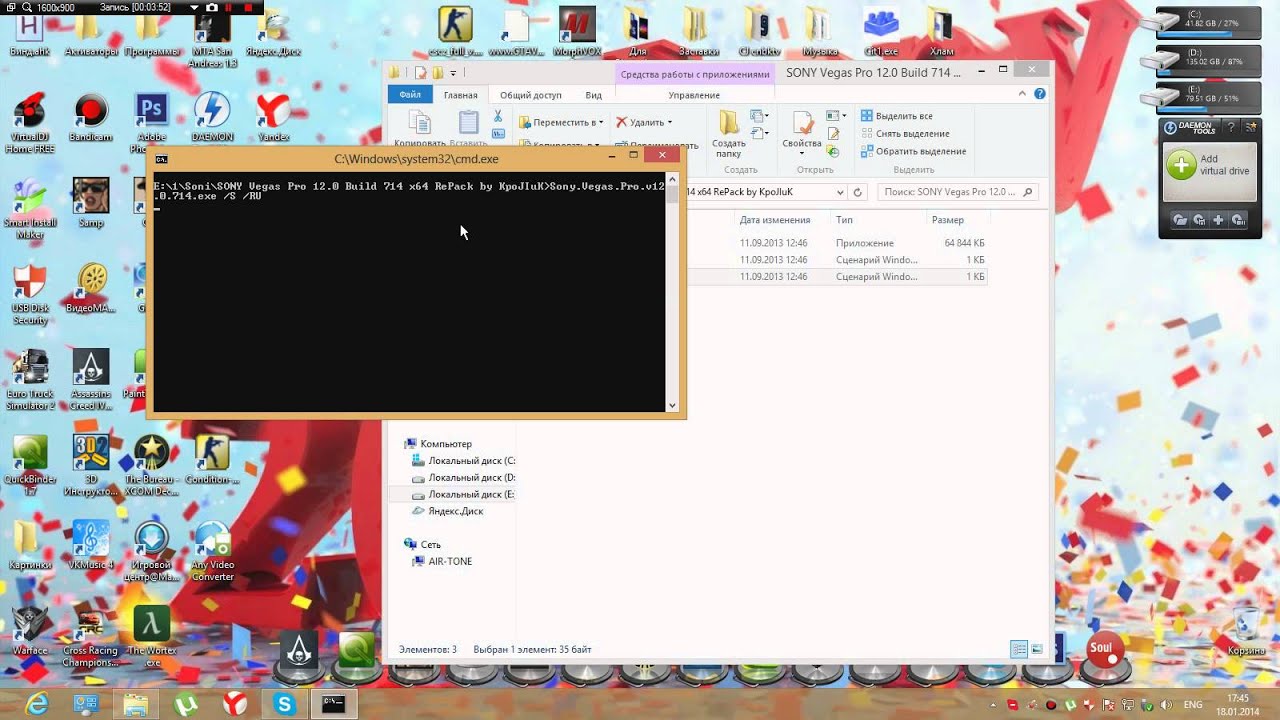Click the Bandicam screenshot camera icon
1280x720 pixels.
211,8
